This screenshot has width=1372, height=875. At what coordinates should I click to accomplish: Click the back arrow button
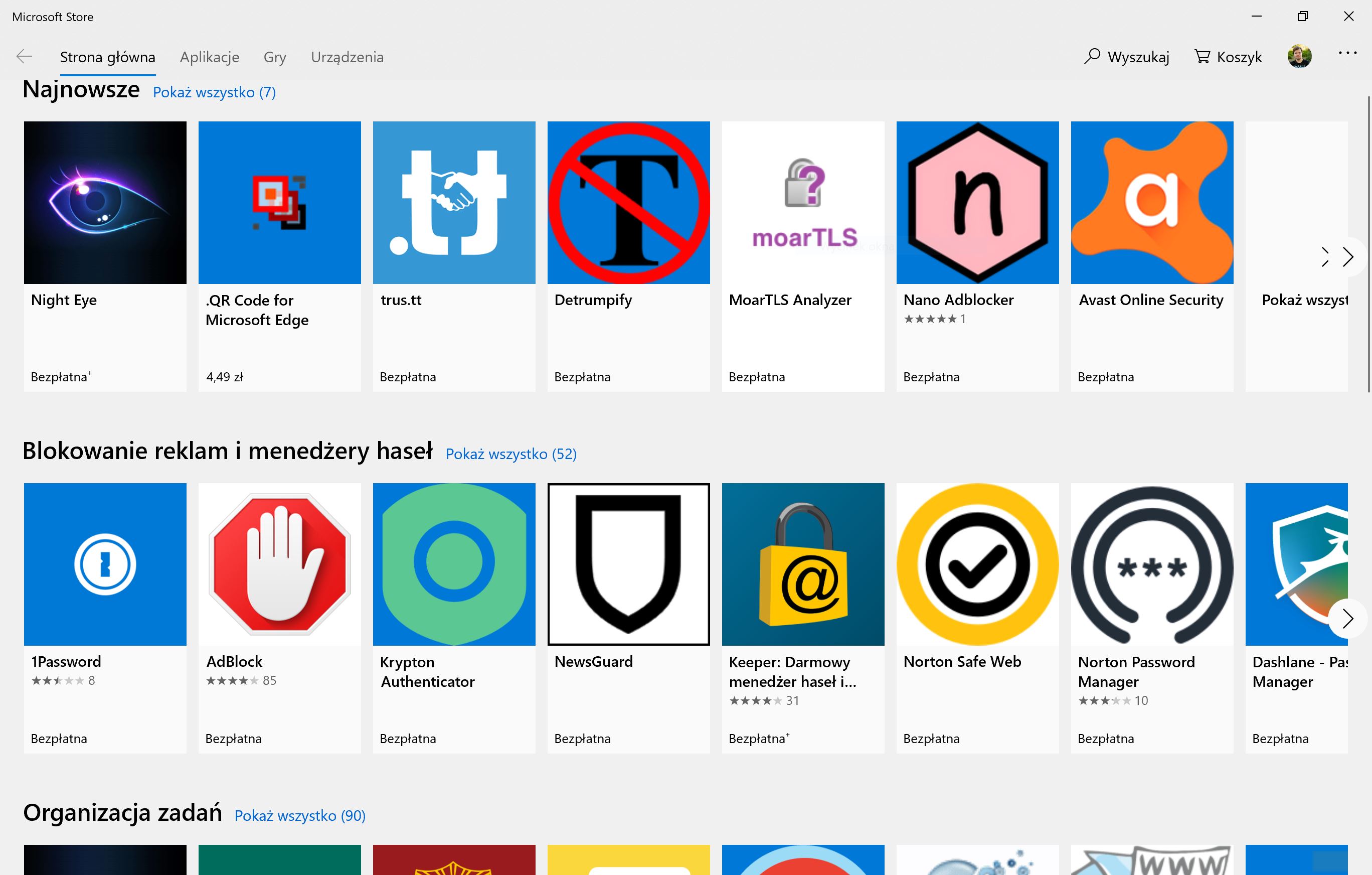coord(24,56)
